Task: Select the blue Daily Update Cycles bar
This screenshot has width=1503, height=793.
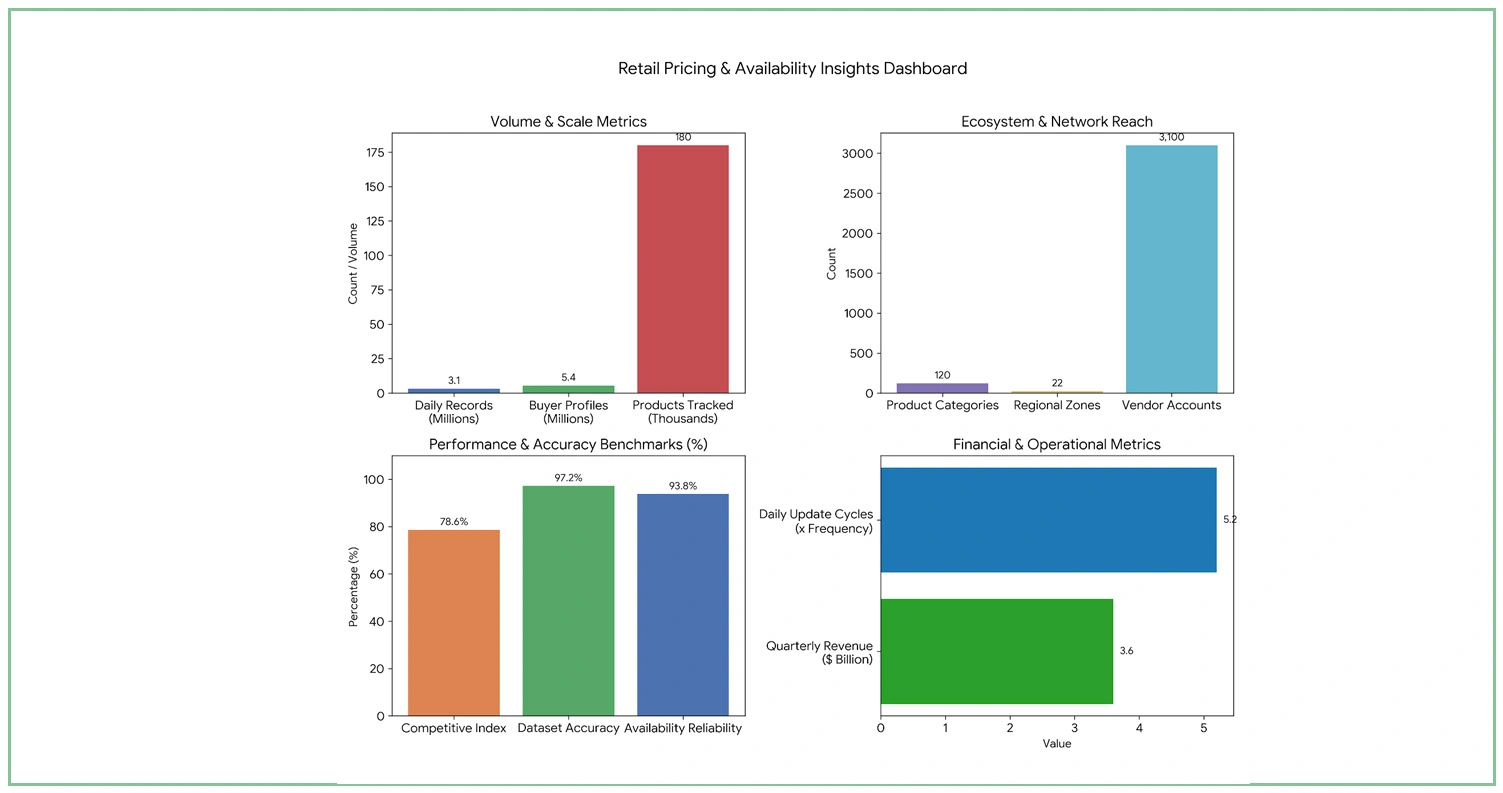Action: (x=1048, y=520)
